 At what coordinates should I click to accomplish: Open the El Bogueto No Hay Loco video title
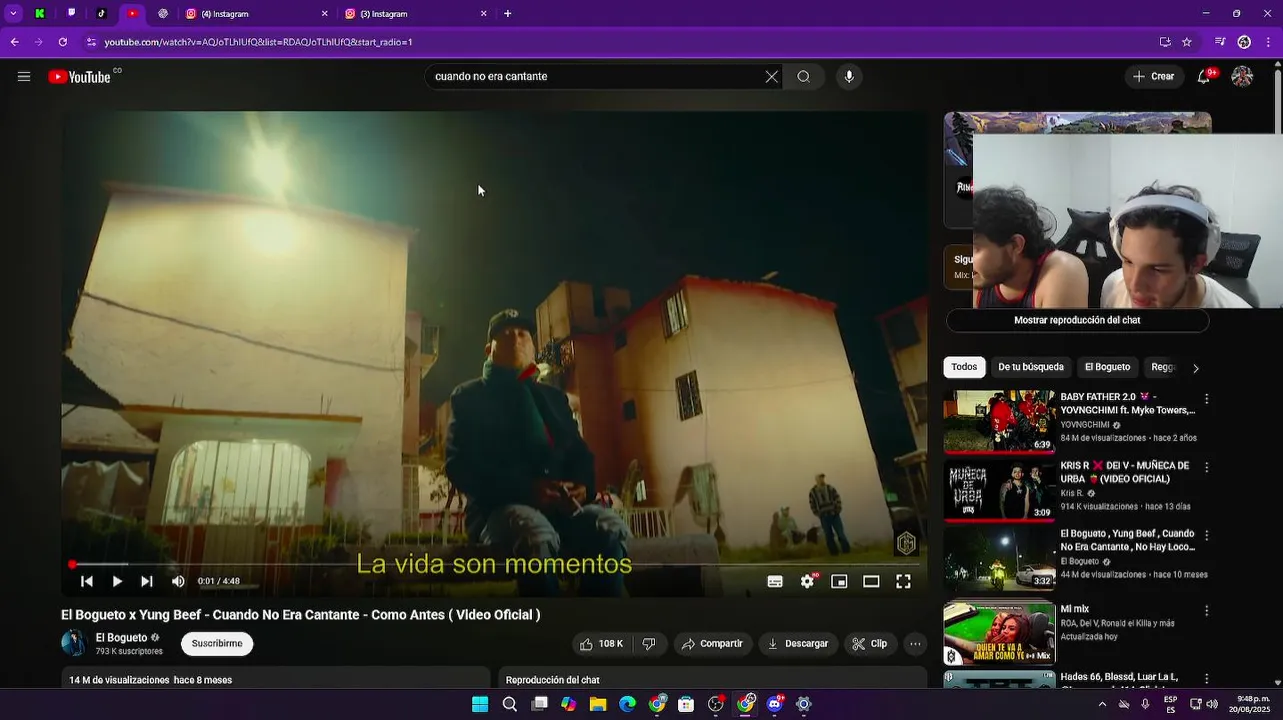1127,540
